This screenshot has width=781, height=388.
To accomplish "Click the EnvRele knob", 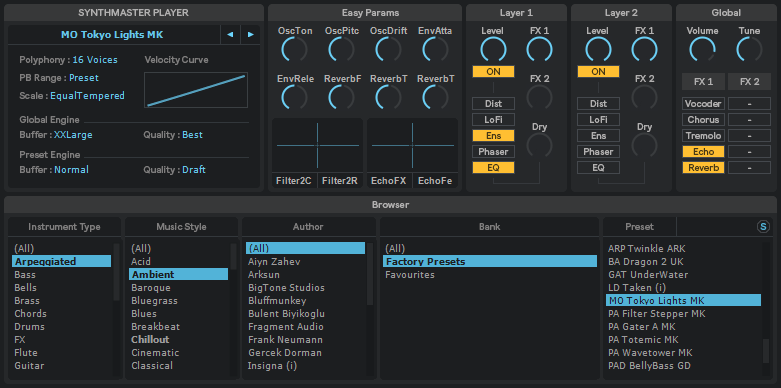I will pyautogui.click(x=294, y=98).
